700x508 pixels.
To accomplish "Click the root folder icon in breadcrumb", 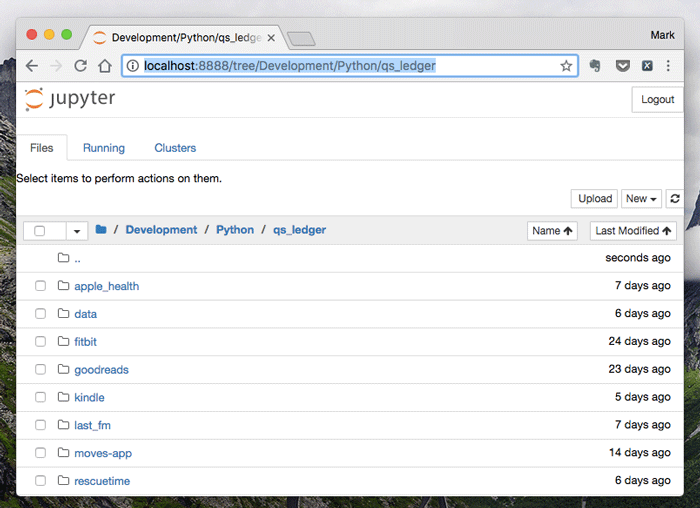I will tap(101, 230).
